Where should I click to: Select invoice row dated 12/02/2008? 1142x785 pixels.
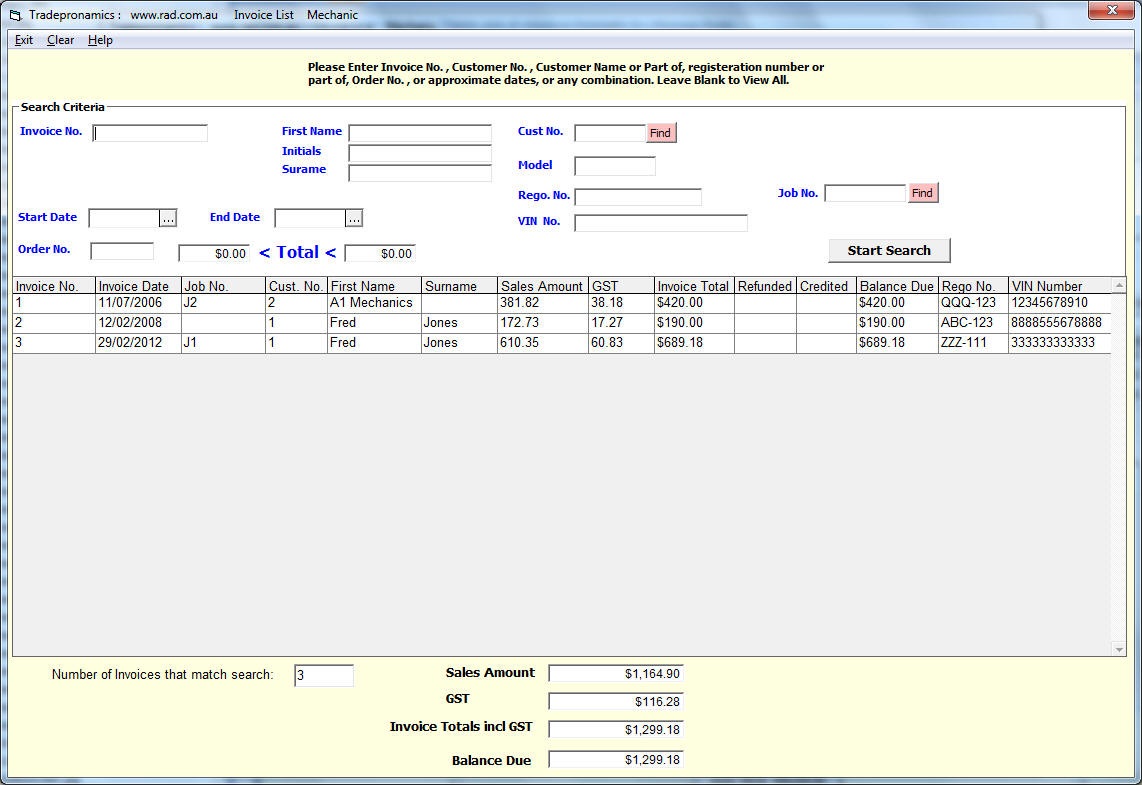coord(562,323)
